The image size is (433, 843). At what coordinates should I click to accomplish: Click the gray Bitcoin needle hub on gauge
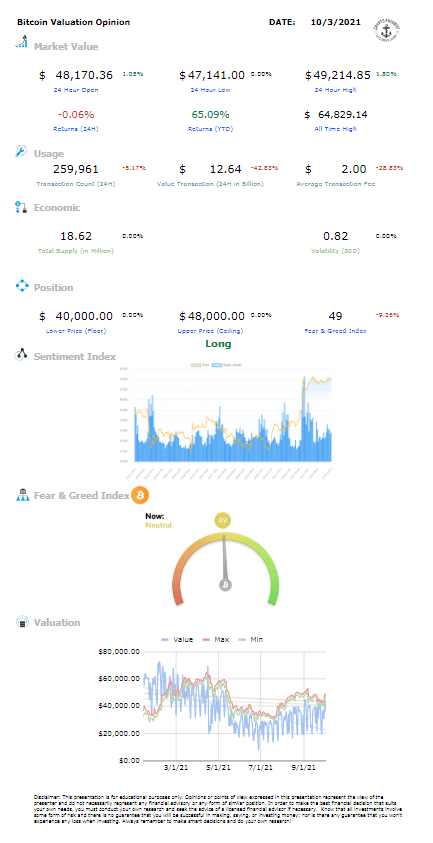[226, 585]
